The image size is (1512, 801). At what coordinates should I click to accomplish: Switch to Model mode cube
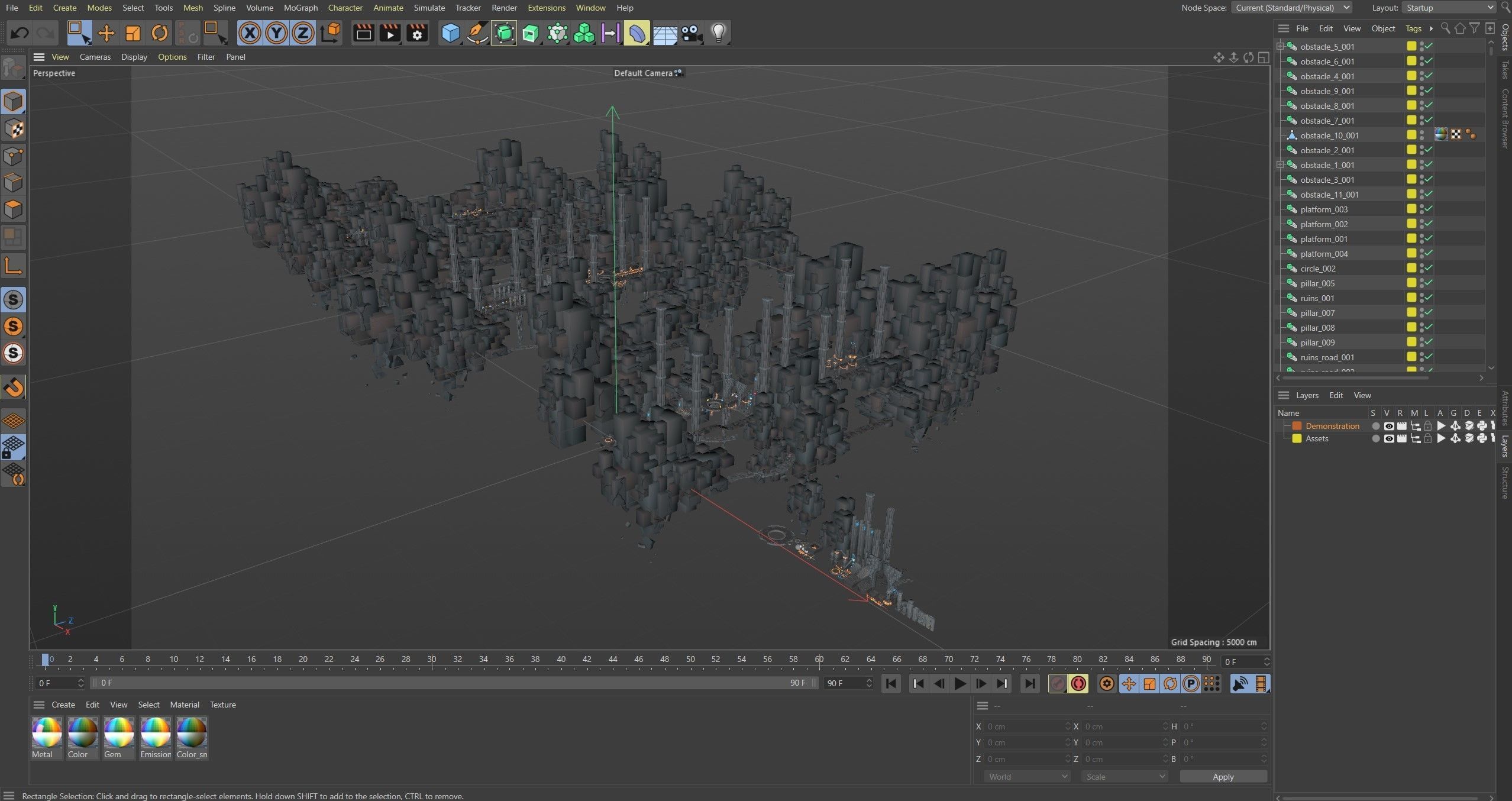(13, 102)
